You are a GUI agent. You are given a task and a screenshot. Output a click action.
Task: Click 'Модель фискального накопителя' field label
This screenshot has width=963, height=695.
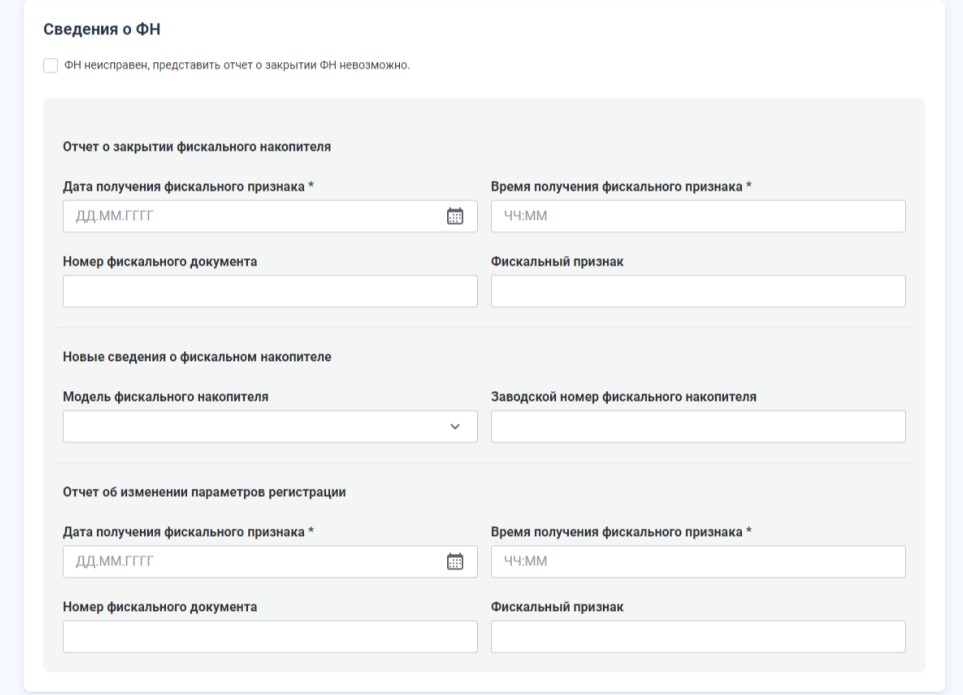click(165, 397)
